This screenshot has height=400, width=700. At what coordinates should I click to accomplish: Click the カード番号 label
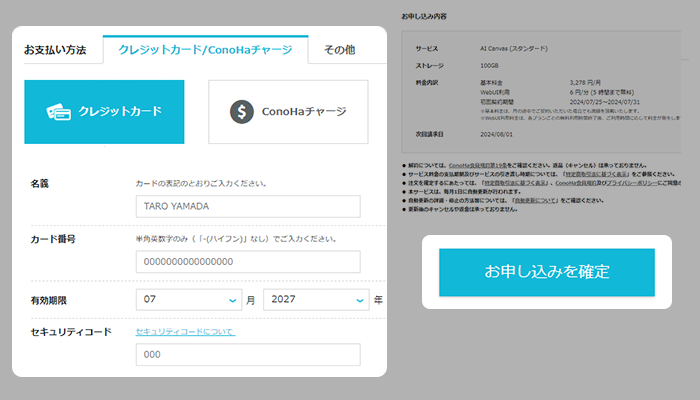(53, 239)
